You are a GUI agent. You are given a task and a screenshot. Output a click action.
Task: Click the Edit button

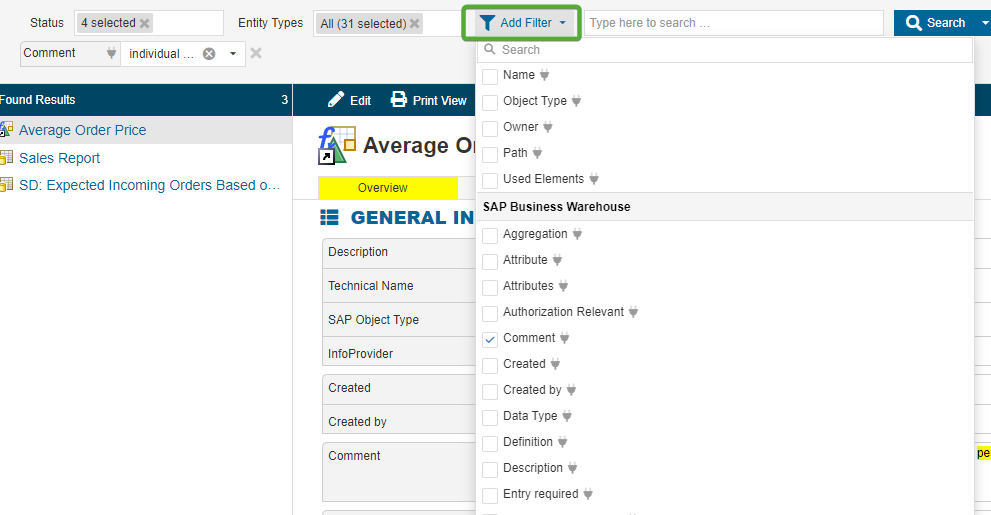tap(349, 100)
